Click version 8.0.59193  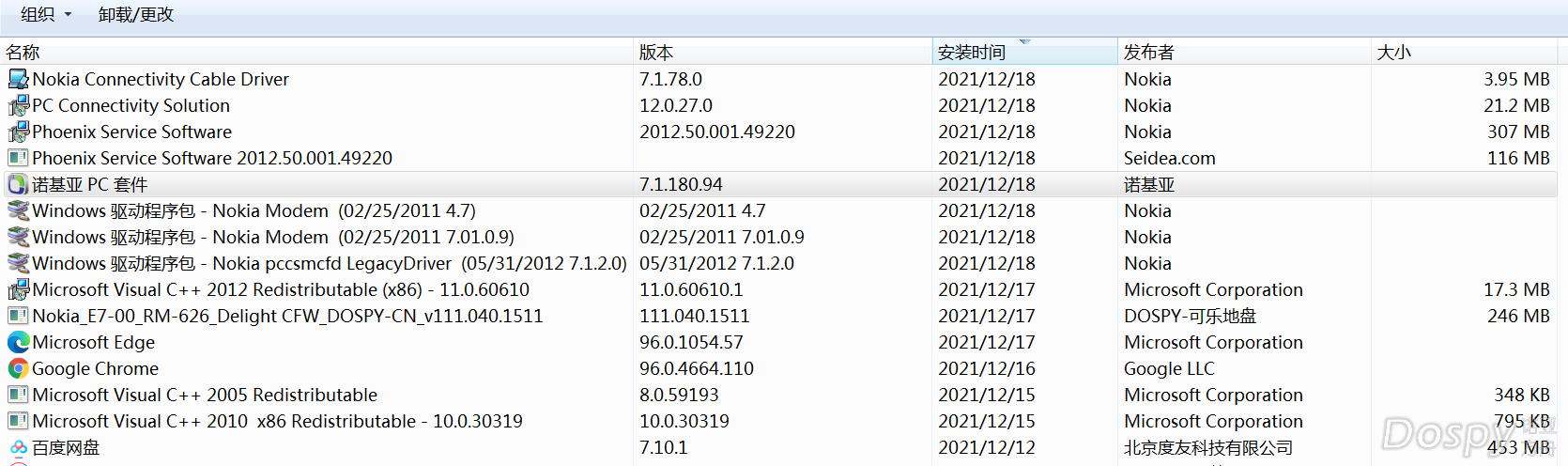pos(679,395)
